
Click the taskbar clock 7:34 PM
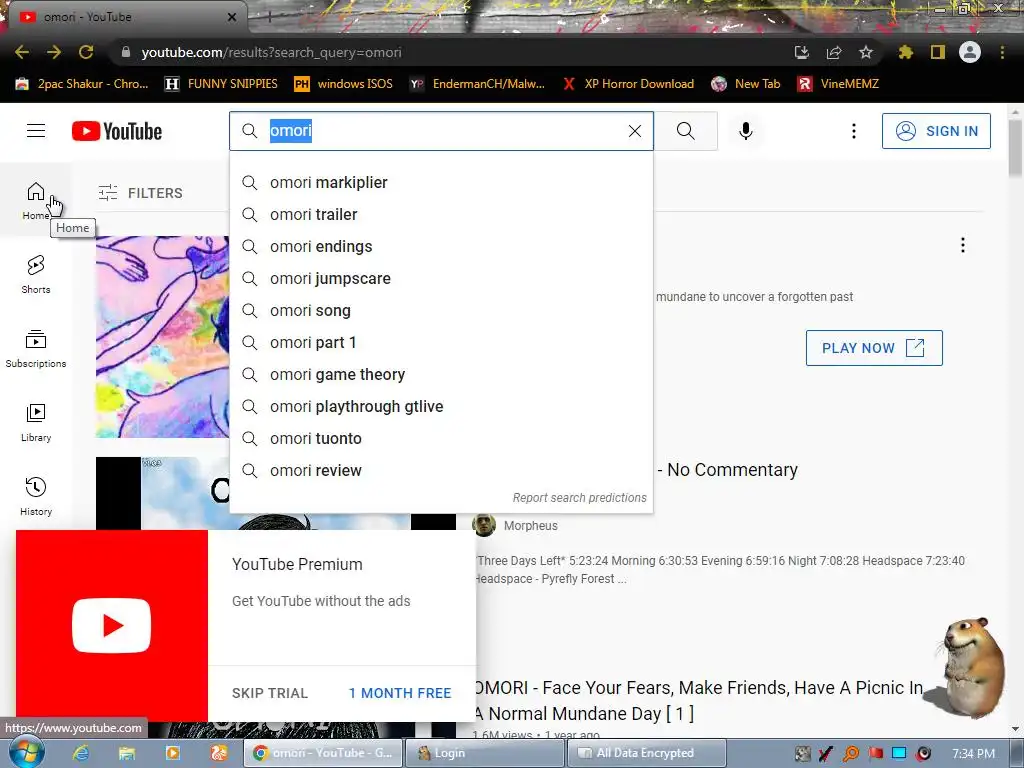point(973,754)
